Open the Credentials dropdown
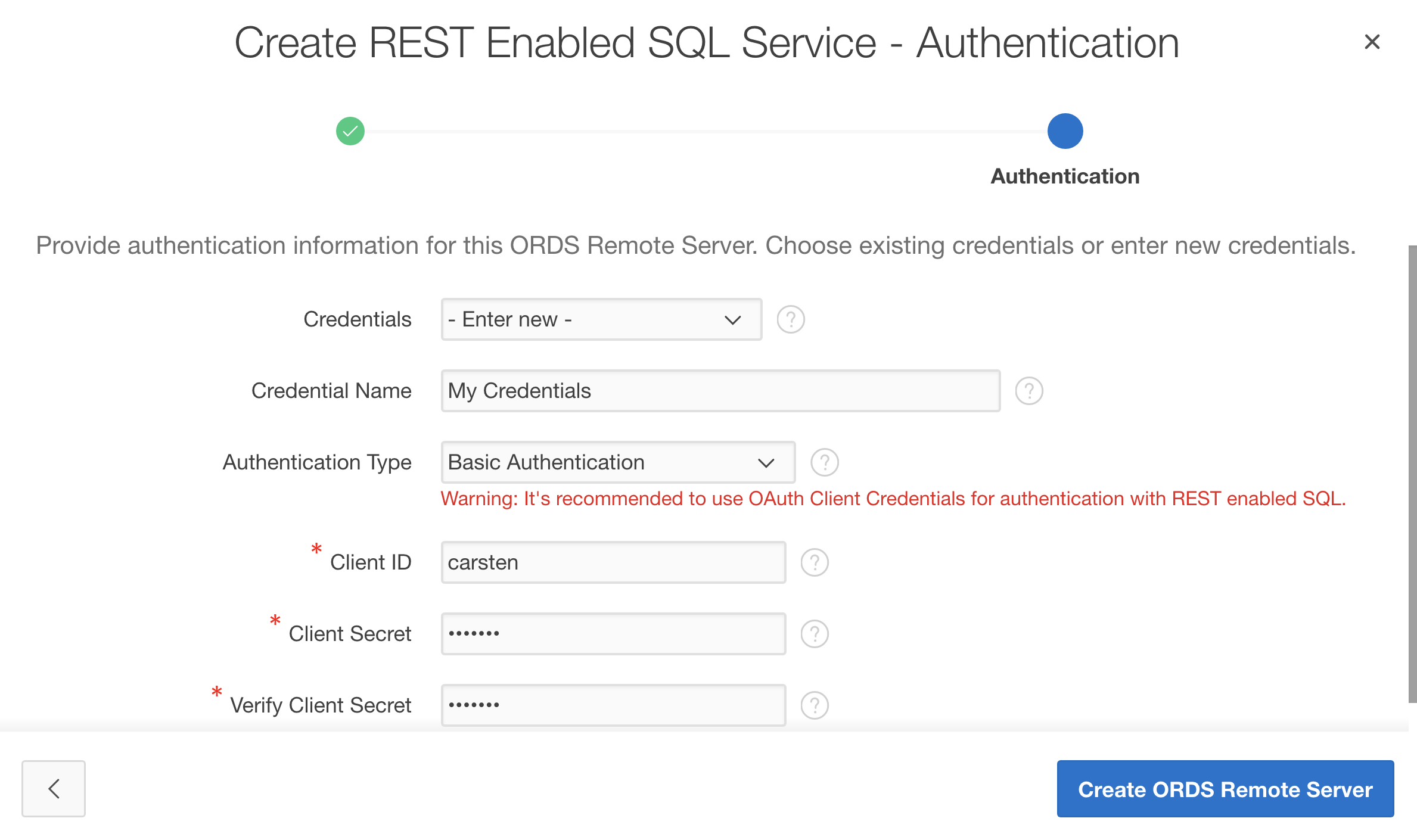1417x840 pixels. pyautogui.click(x=601, y=319)
